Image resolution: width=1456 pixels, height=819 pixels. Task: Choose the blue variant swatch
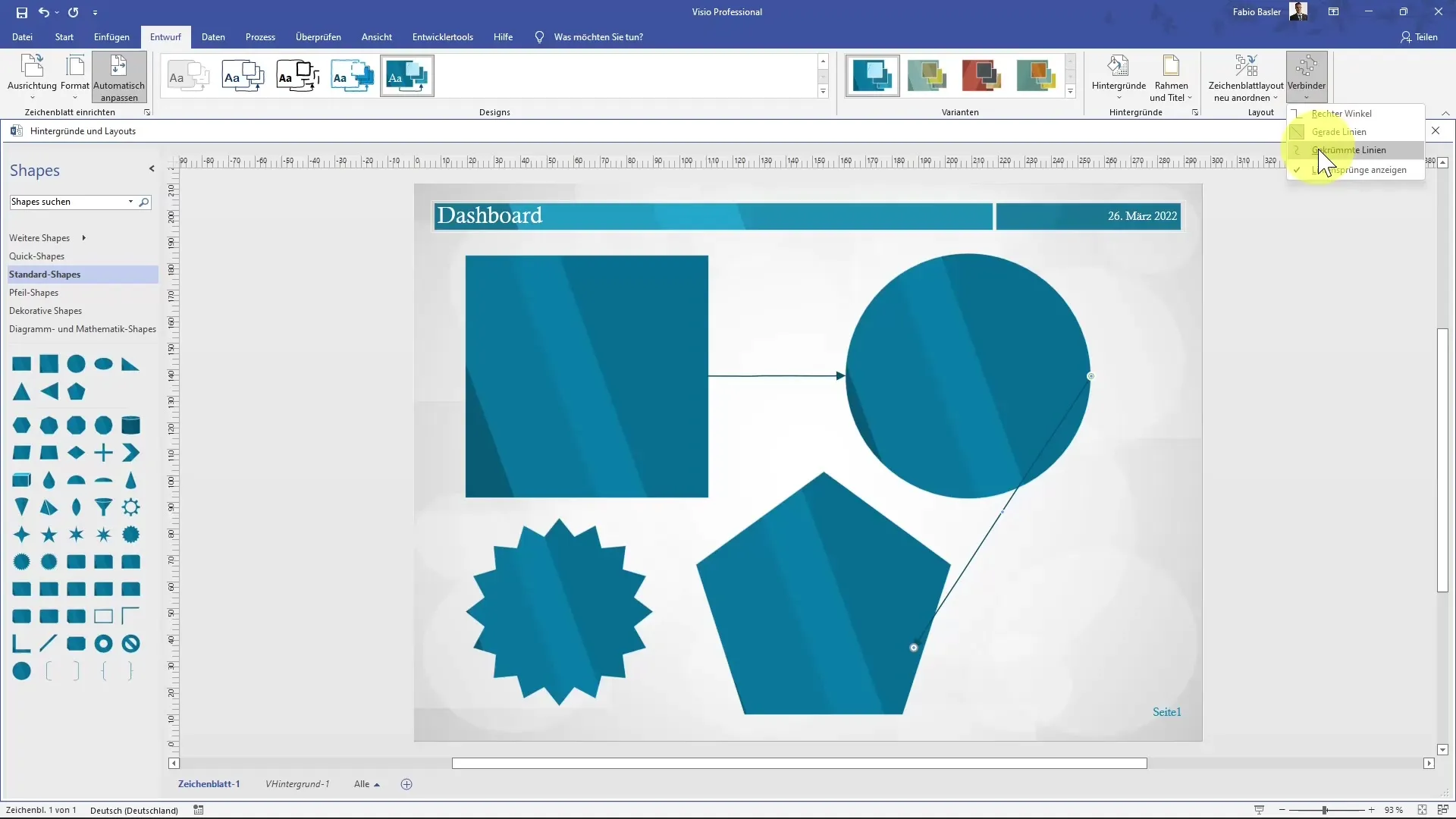pyautogui.click(x=872, y=76)
